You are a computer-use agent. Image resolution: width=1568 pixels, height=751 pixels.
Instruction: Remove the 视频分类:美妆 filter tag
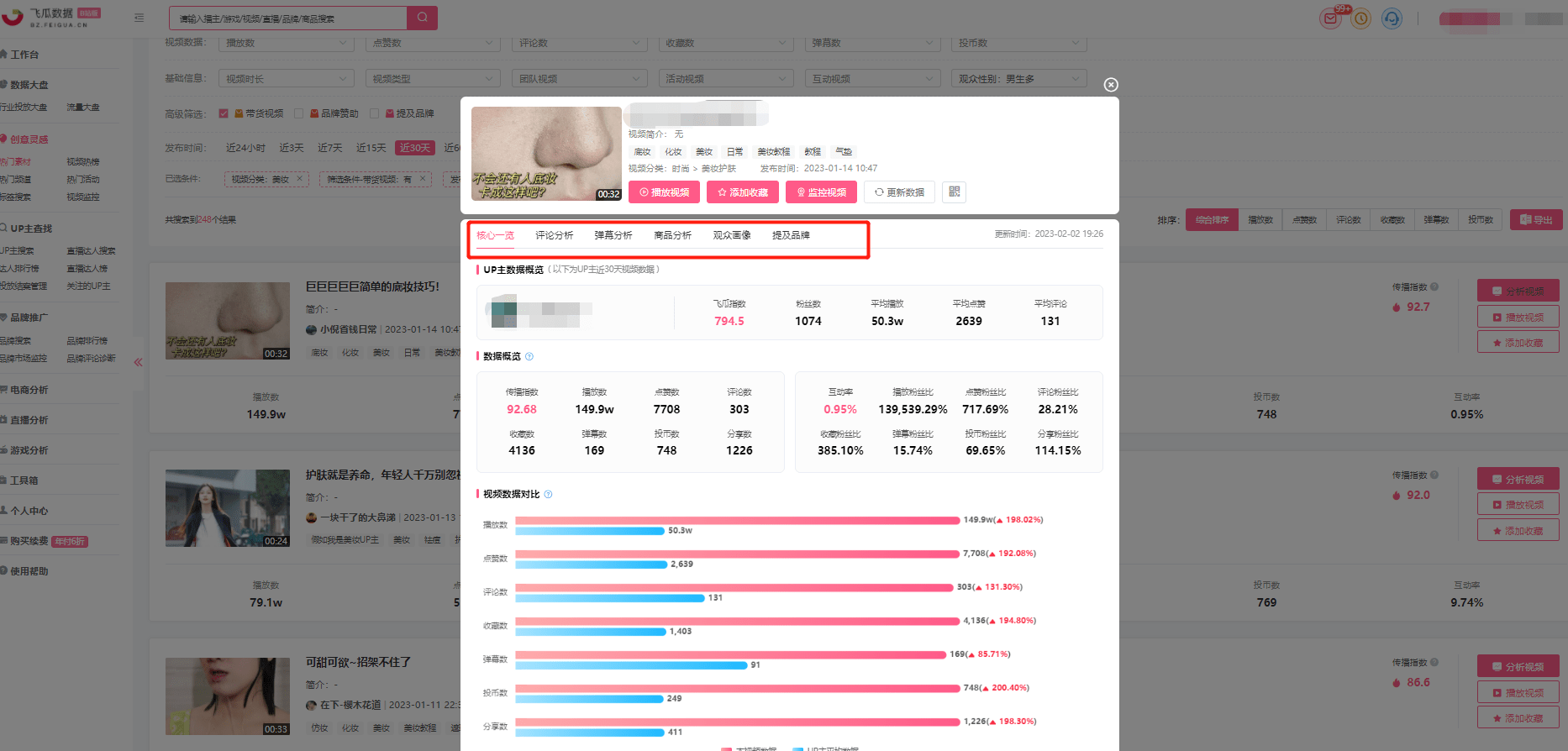click(x=300, y=179)
